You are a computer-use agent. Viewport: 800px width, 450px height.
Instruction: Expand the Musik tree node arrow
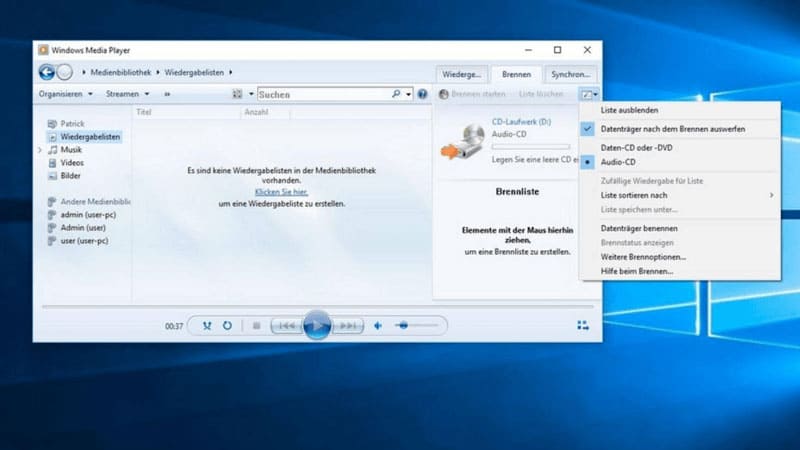pos(40,149)
